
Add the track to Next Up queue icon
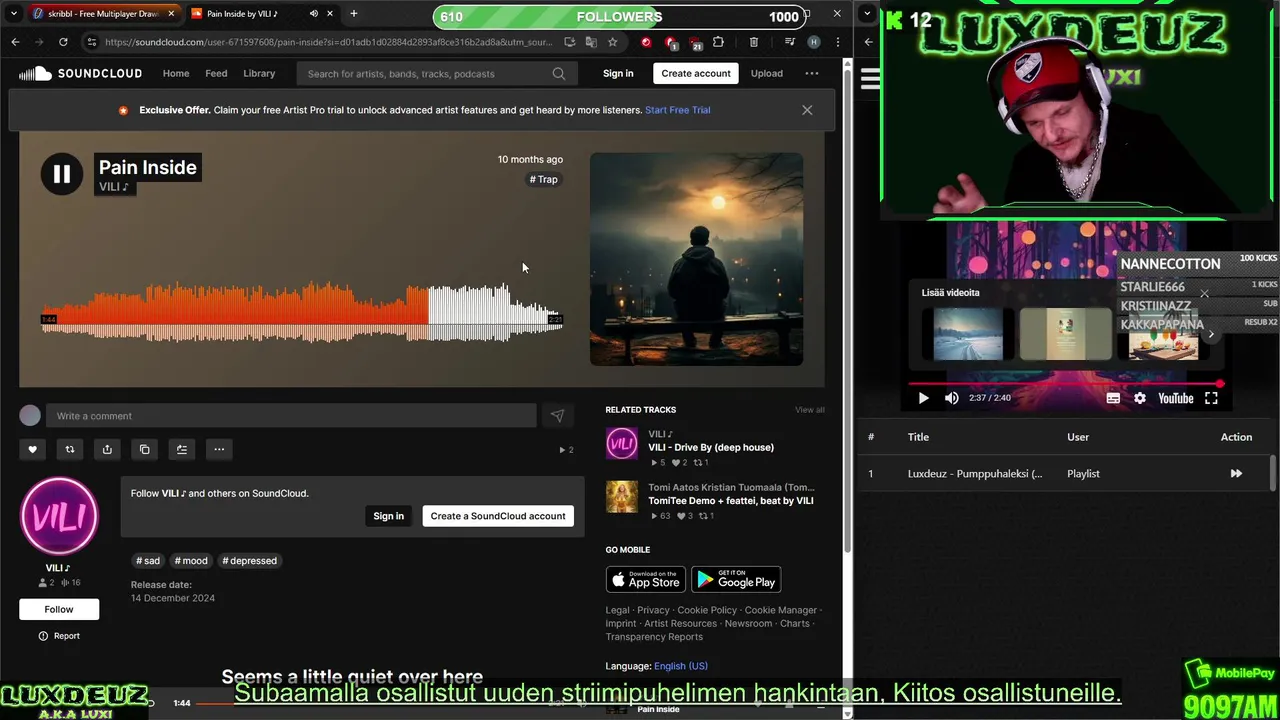pyautogui.click(x=182, y=449)
